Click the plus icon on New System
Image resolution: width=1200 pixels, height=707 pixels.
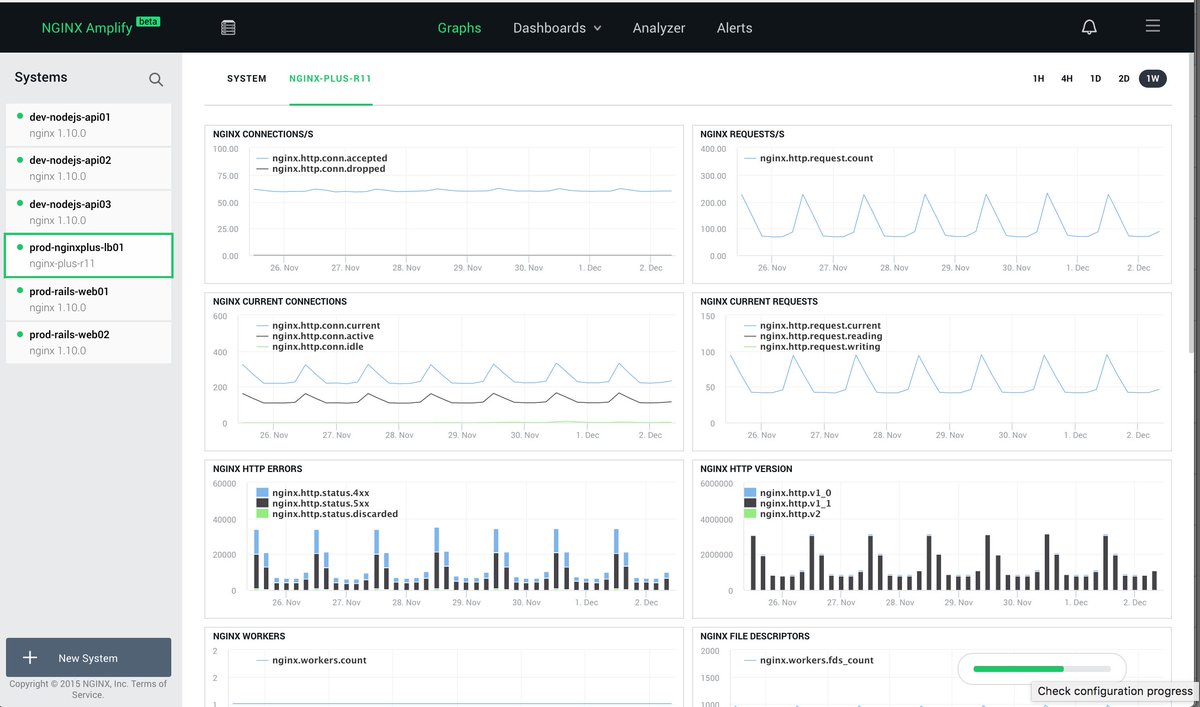click(30, 658)
